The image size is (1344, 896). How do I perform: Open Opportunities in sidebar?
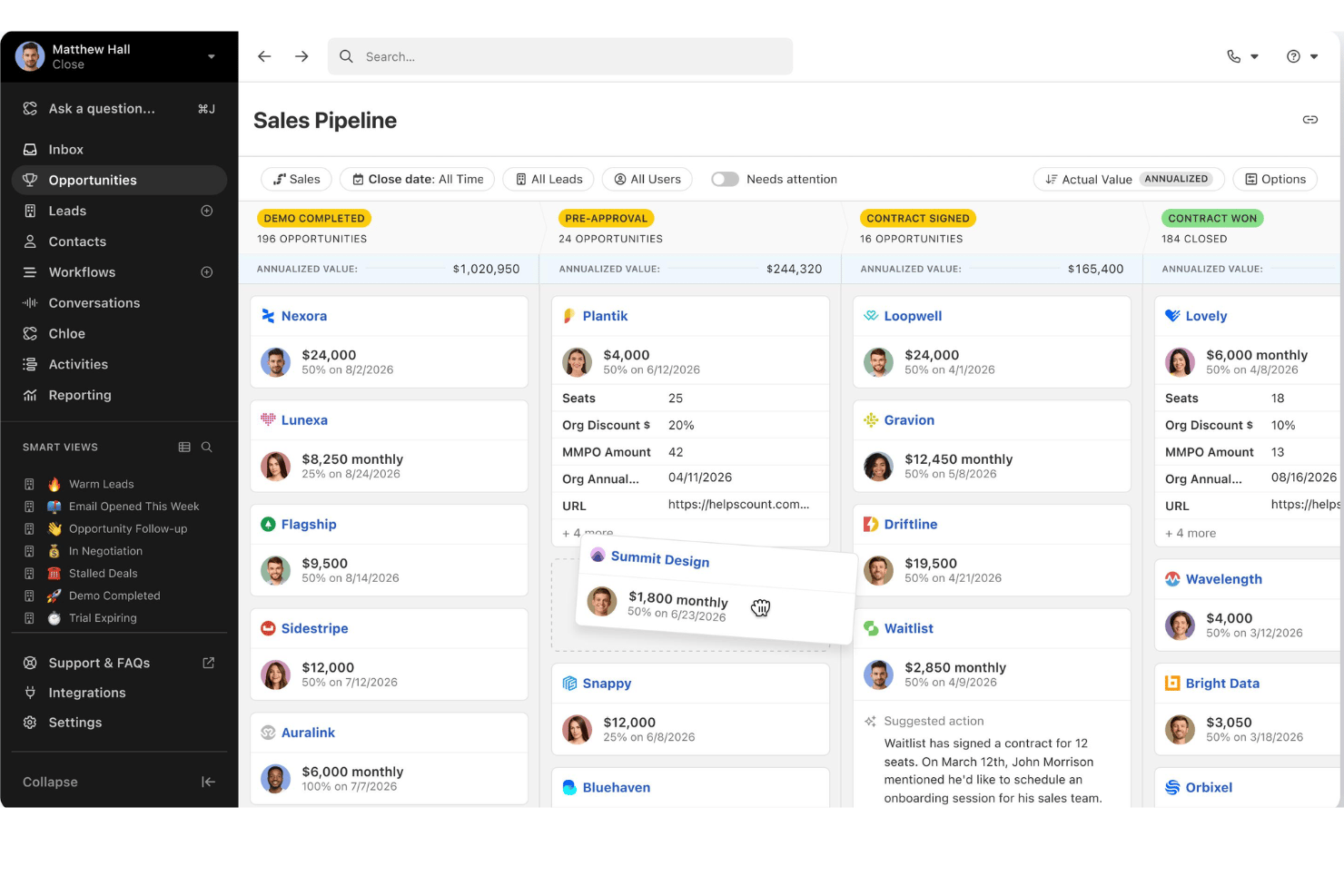coord(119,180)
